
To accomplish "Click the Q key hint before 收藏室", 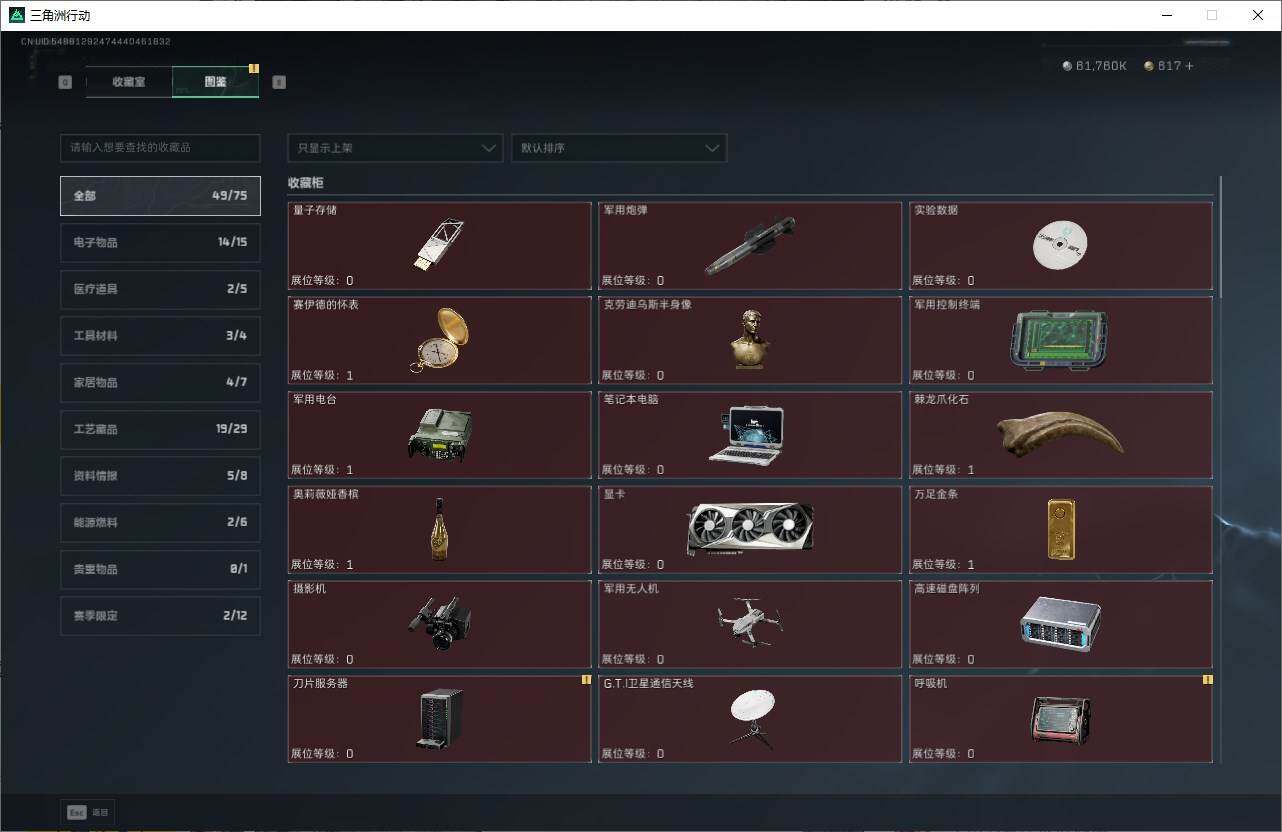I will (x=65, y=82).
